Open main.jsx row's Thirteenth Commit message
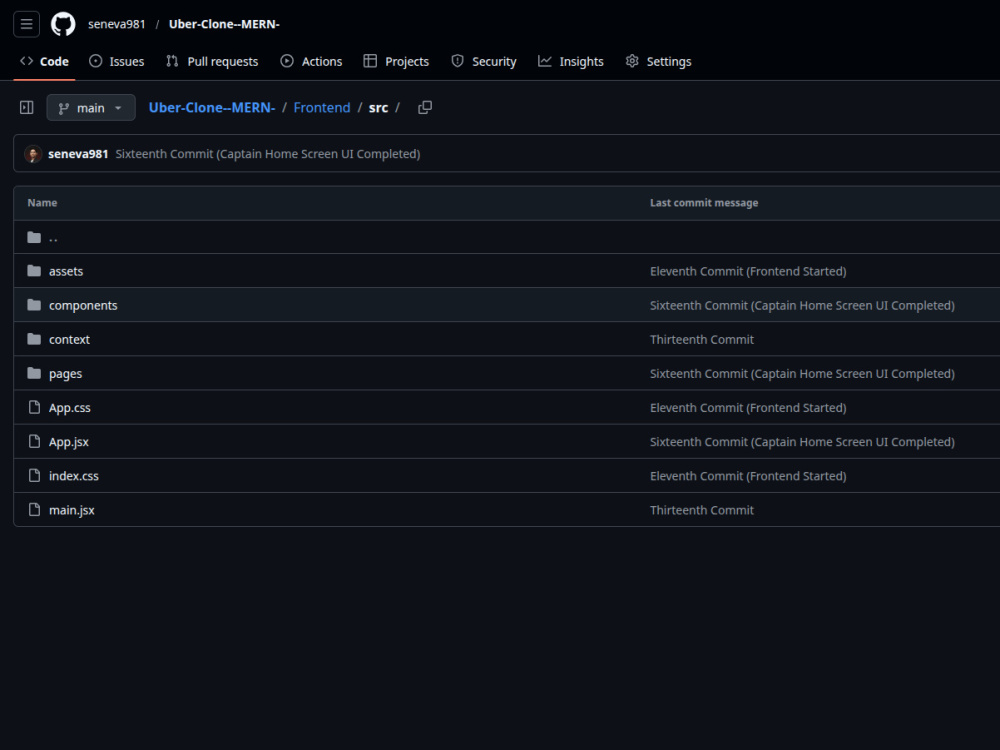The height and width of the screenshot is (750, 1000). [x=702, y=510]
